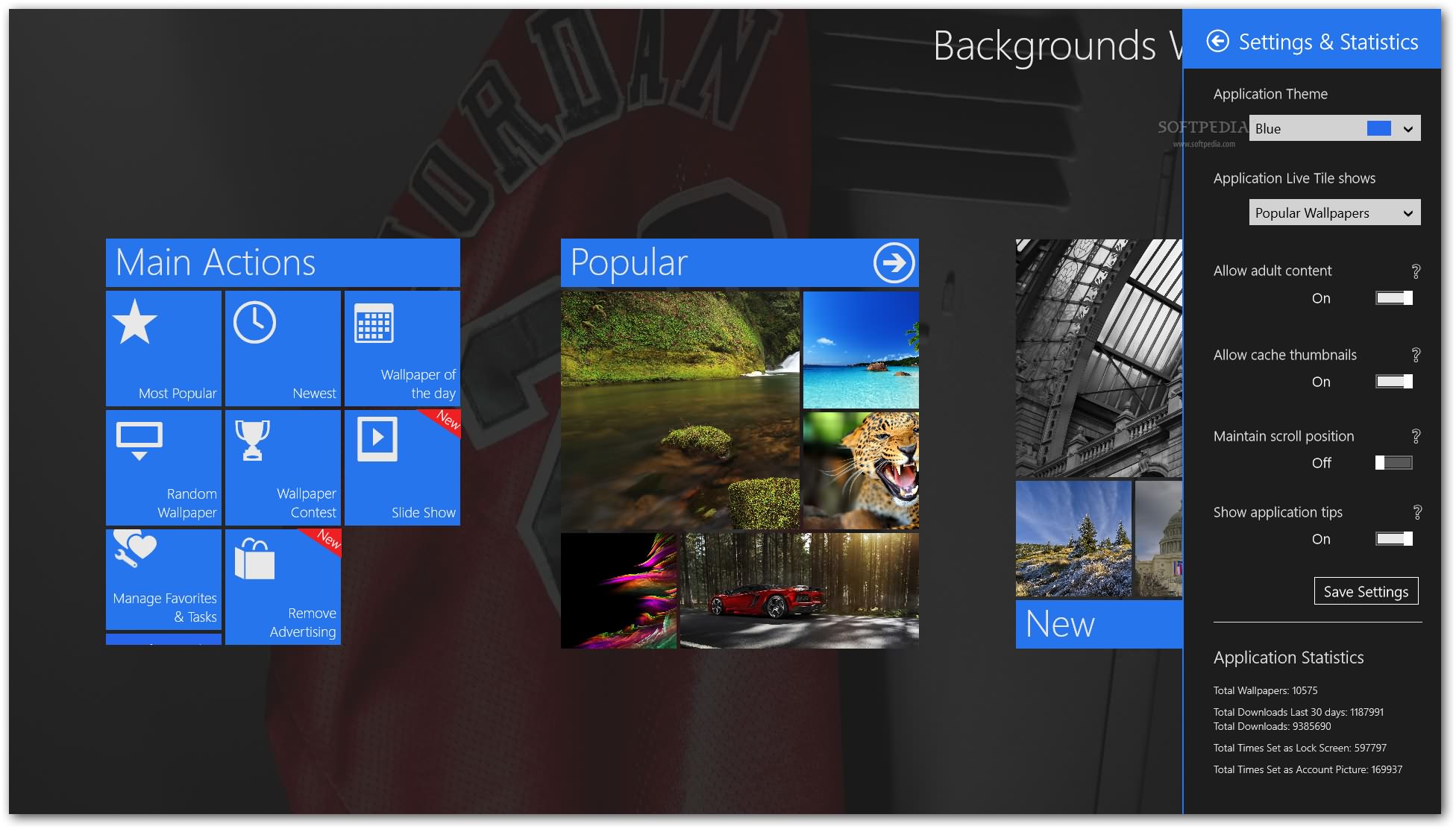The height and width of the screenshot is (829, 1456).
Task: Click the blue theme color swatch
Action: (x=1378, y=128)
